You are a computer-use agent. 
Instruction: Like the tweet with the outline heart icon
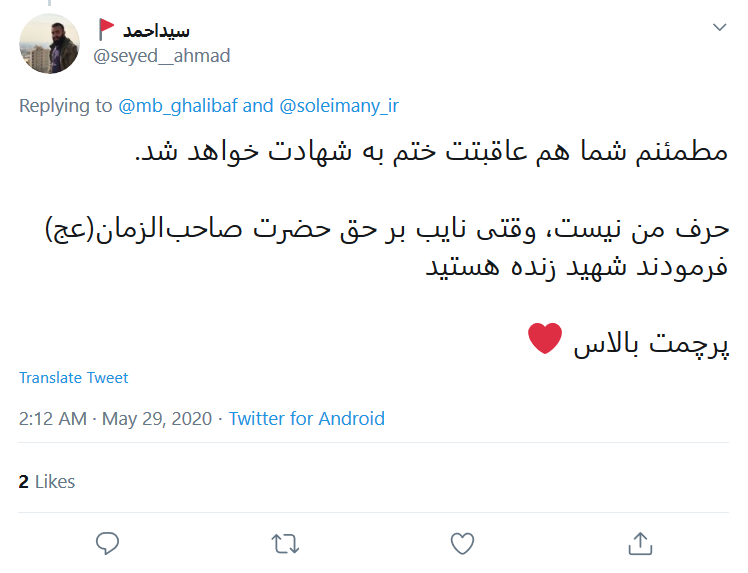tap(461, 542)
